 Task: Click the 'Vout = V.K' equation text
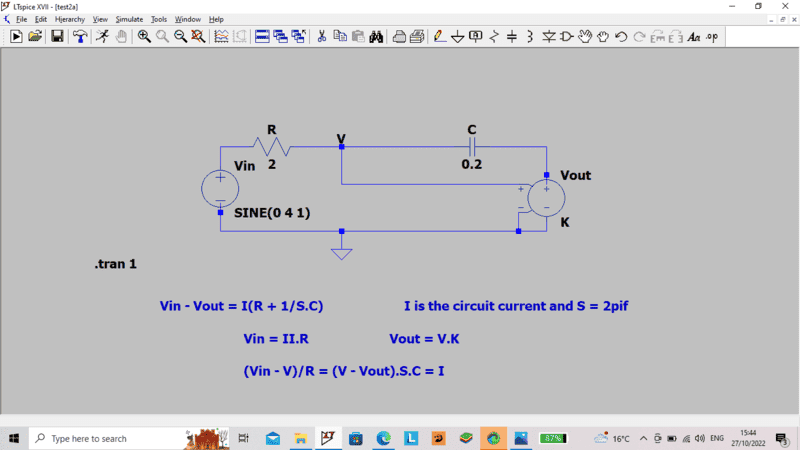[424, 339]
